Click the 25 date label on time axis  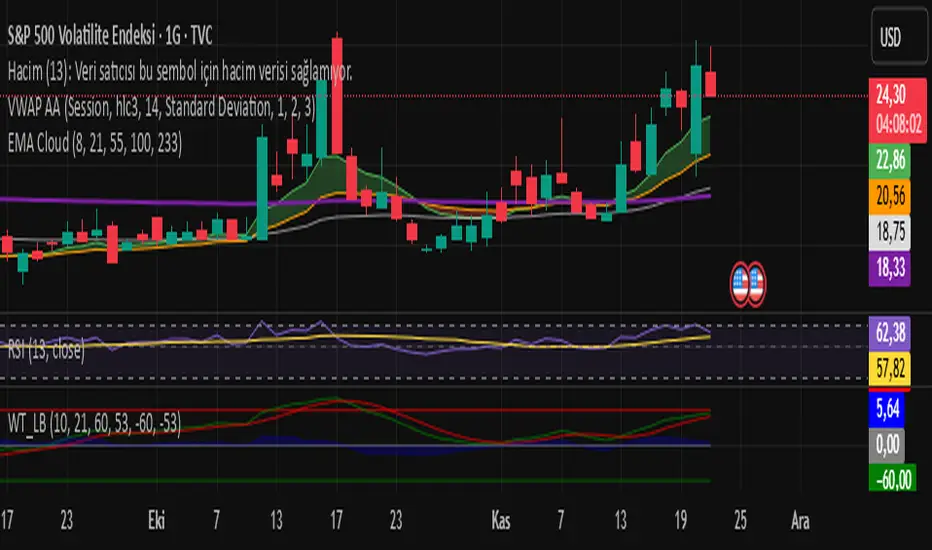tap(740, 521)
